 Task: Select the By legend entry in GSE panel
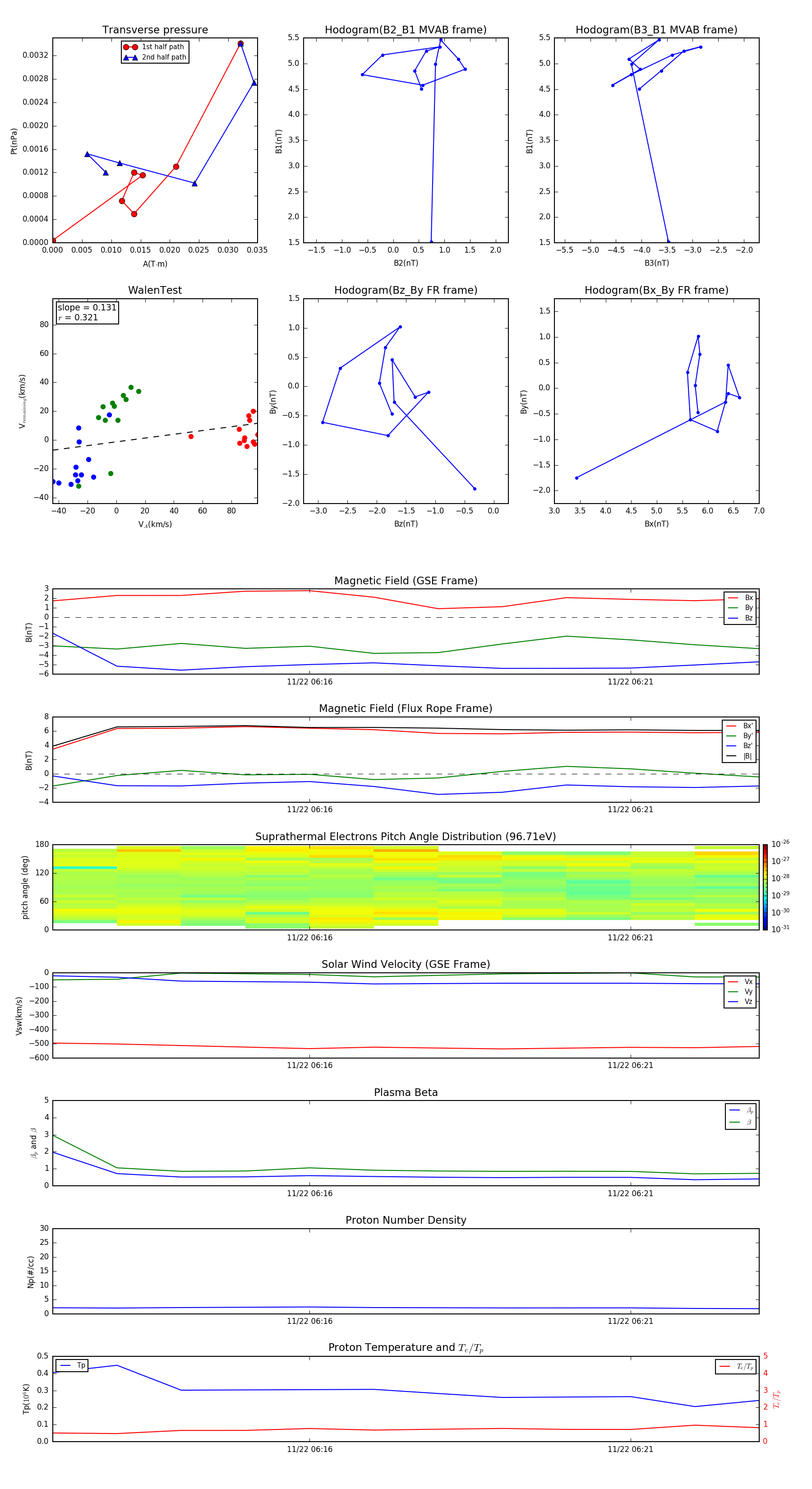click(x=740, y=607)
